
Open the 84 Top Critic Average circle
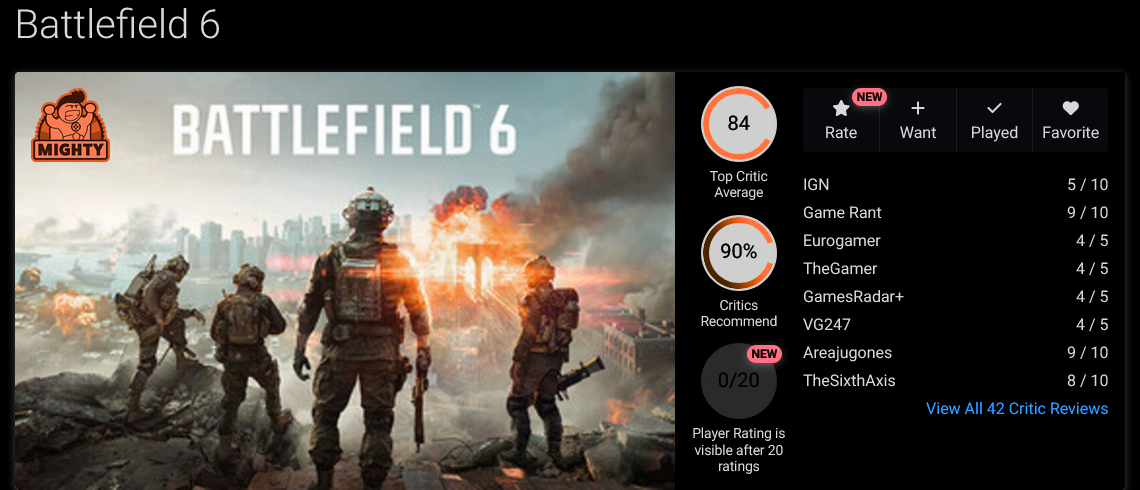pos(739,124)
